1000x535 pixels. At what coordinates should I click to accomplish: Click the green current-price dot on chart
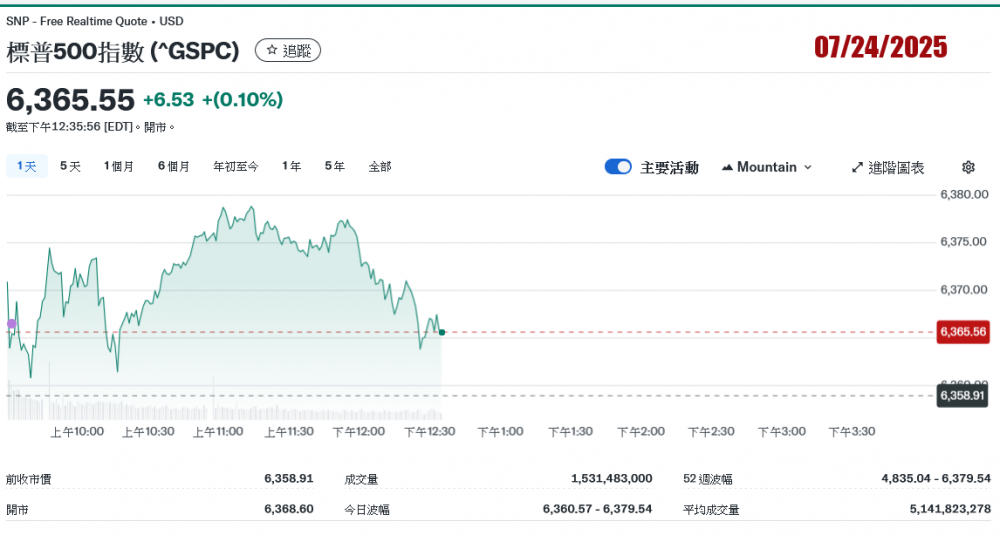click(x=442, y=332)
